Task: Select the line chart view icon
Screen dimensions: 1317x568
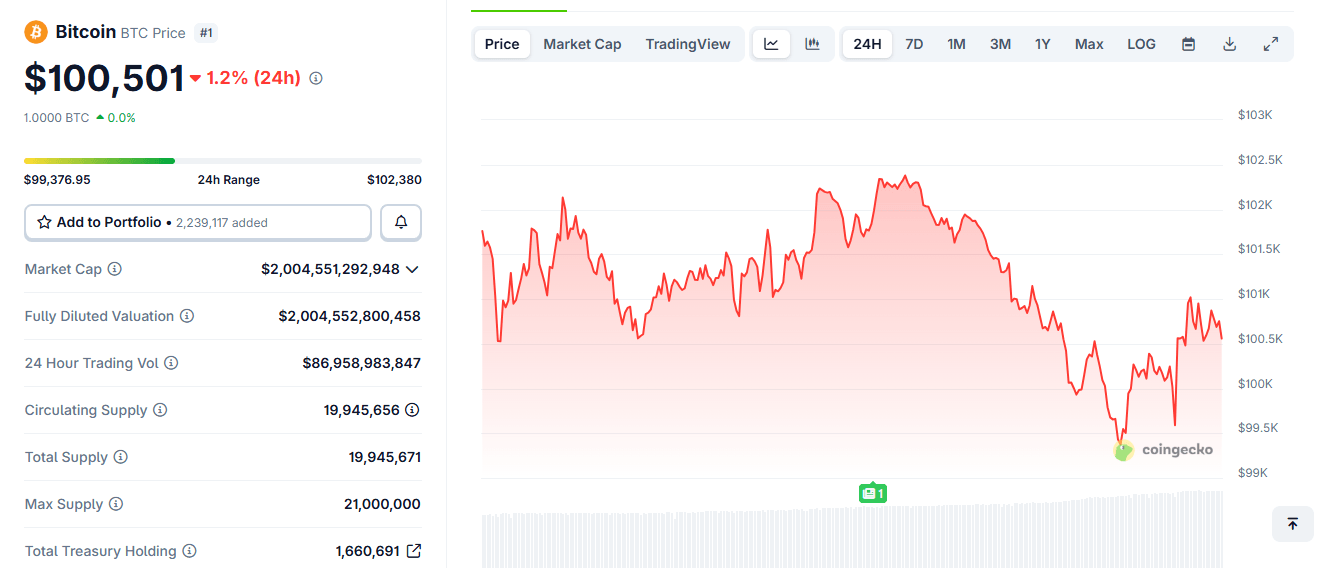Action: click(x=771, y=44)
